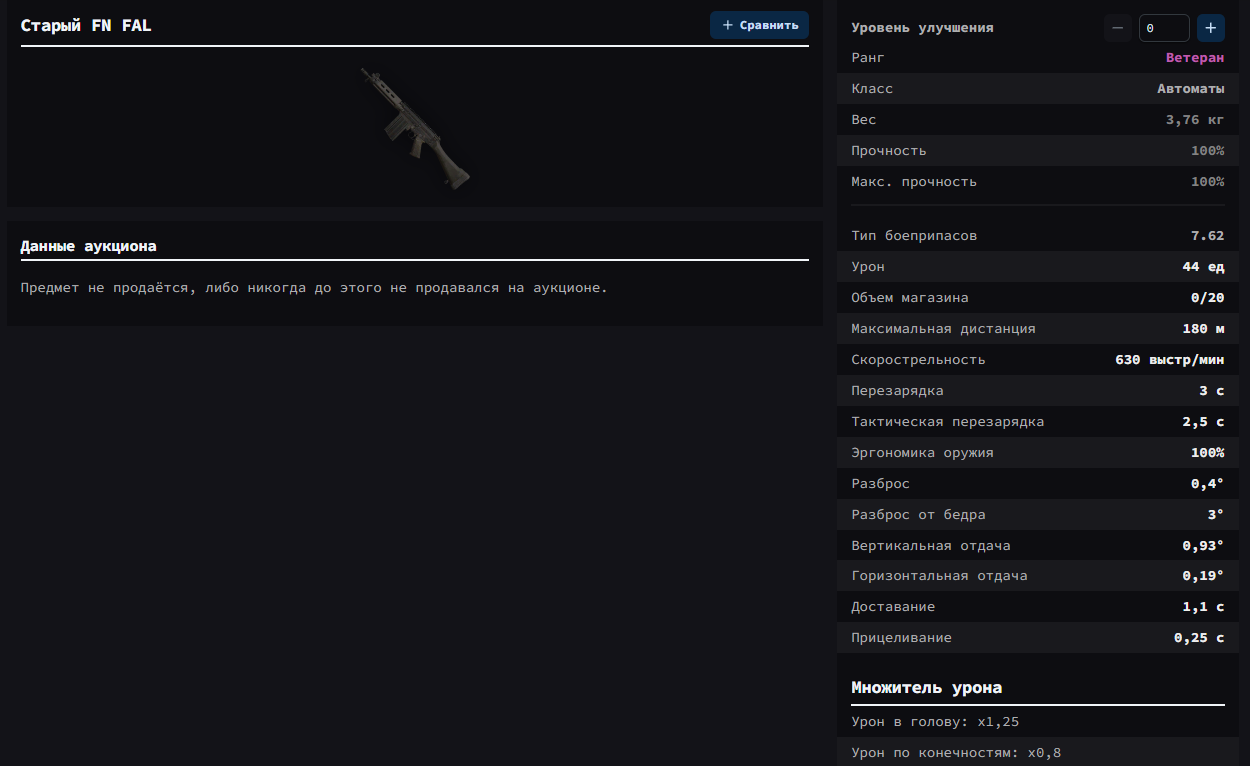Click the Класс row label
Screen dimensions: 1250x766
coord(872,89)
